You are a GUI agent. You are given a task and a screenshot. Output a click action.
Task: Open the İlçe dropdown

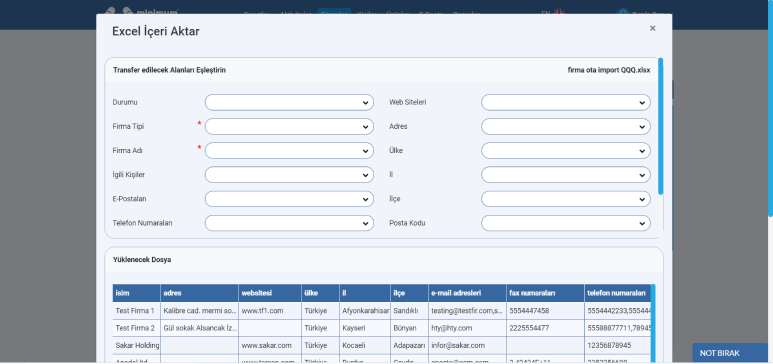pyautogui.click(x=566, y=199)
